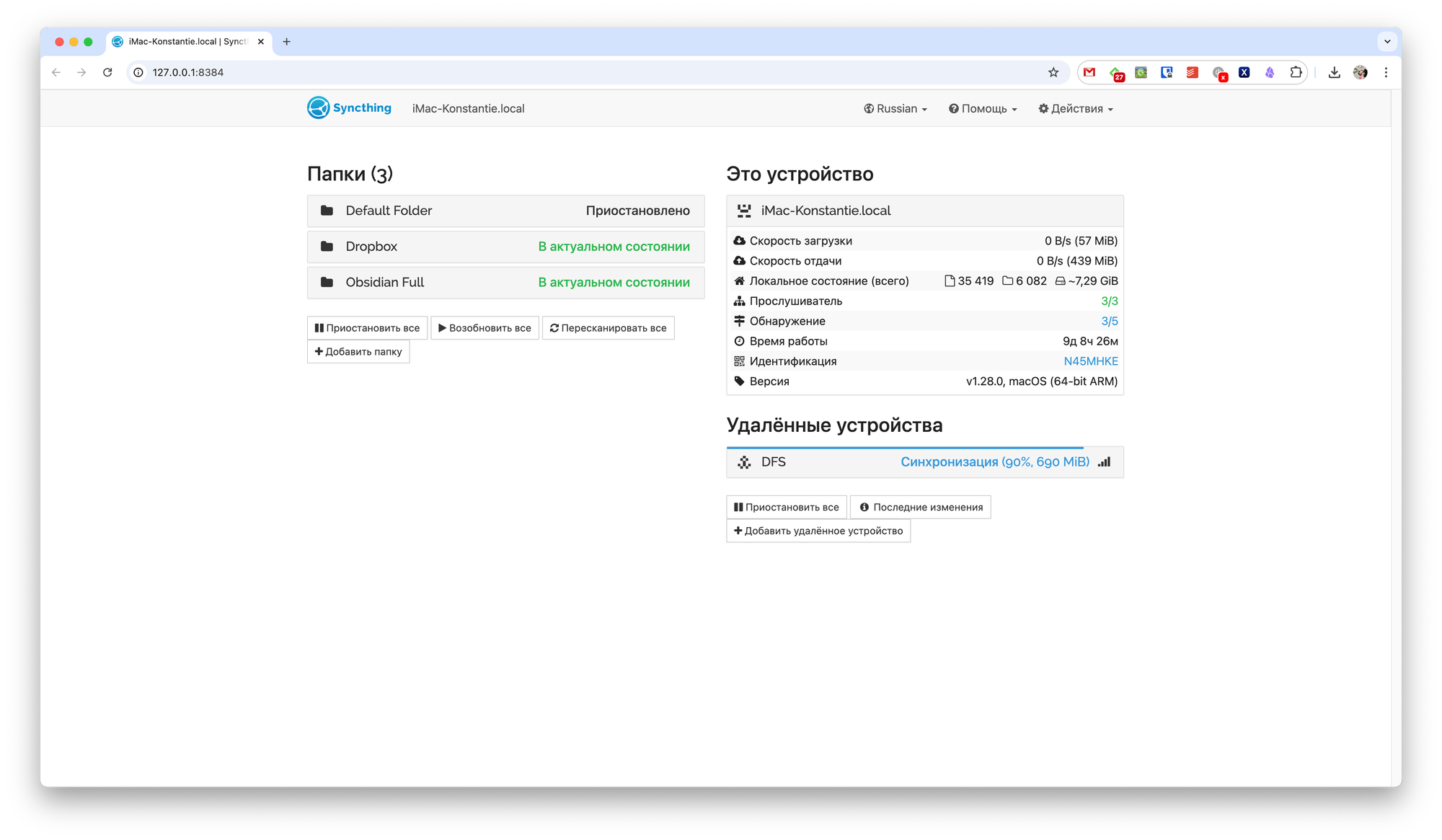Click the DFS device identicon

tap(744, 462)
